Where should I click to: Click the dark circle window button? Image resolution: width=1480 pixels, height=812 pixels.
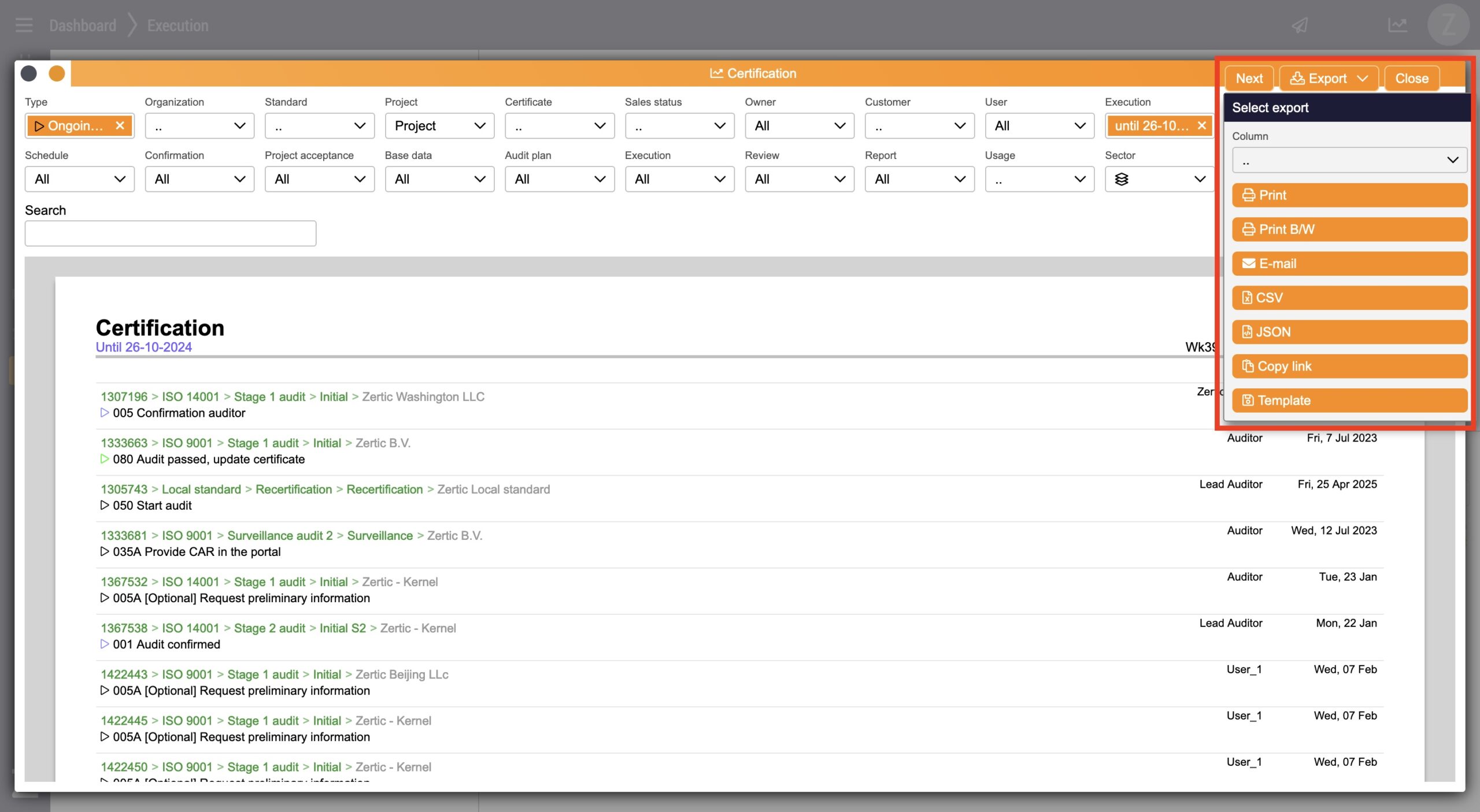pos(29,73)
